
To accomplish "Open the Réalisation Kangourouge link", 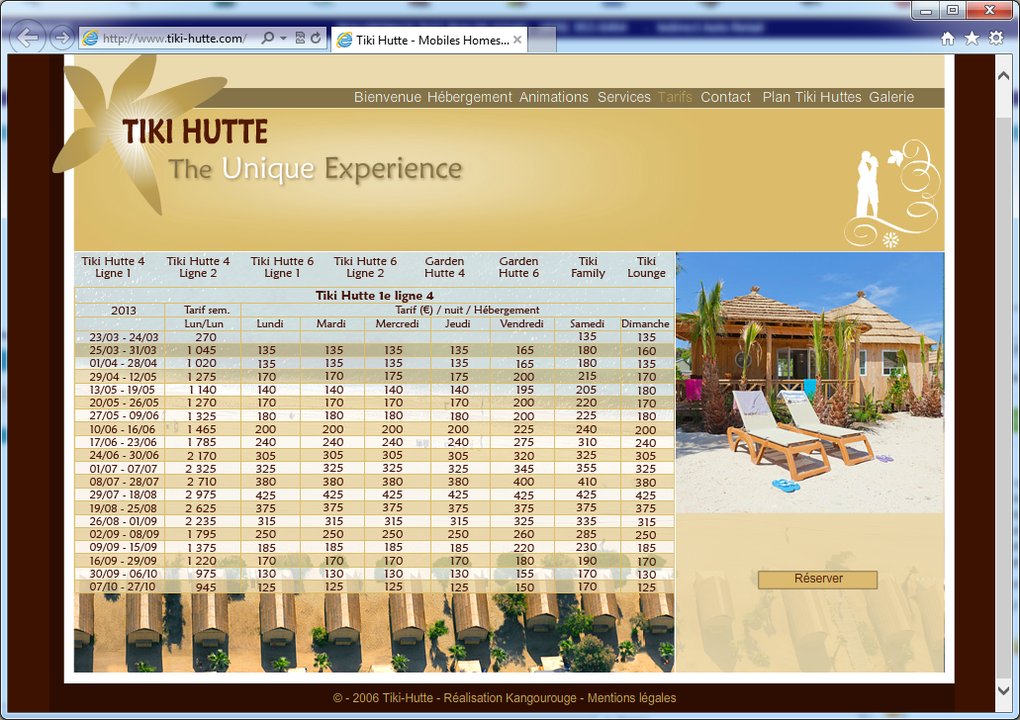I will click(x=509, y=698).
